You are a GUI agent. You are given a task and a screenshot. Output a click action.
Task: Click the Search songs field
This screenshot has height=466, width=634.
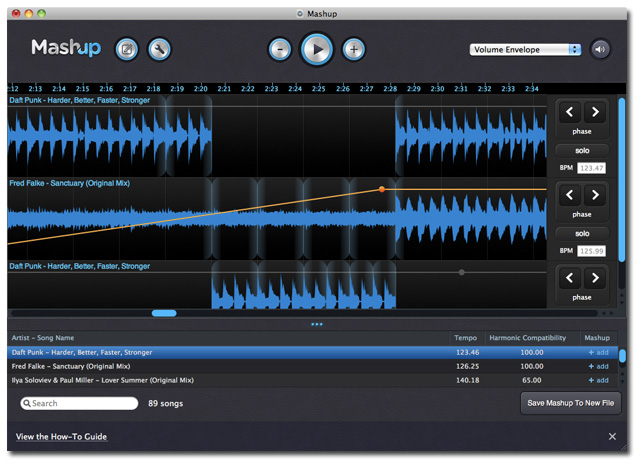79,403
